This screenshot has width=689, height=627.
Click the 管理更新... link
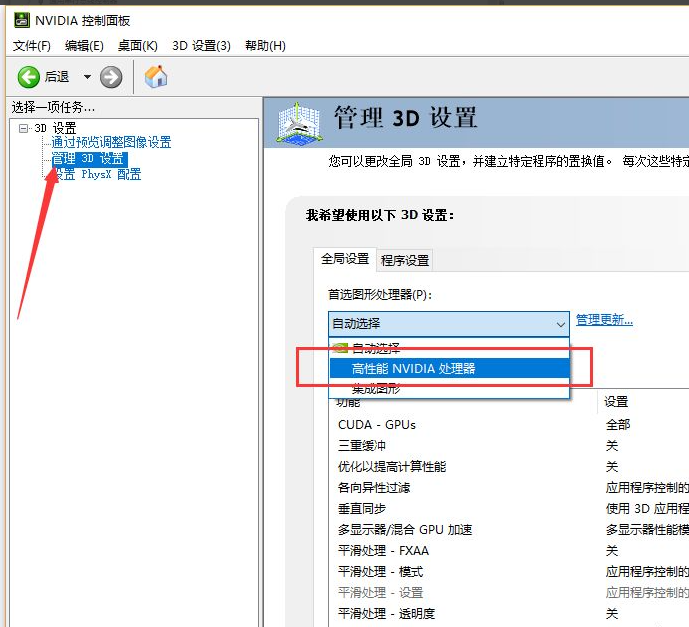pyautogui.click(x=604, y=320)
